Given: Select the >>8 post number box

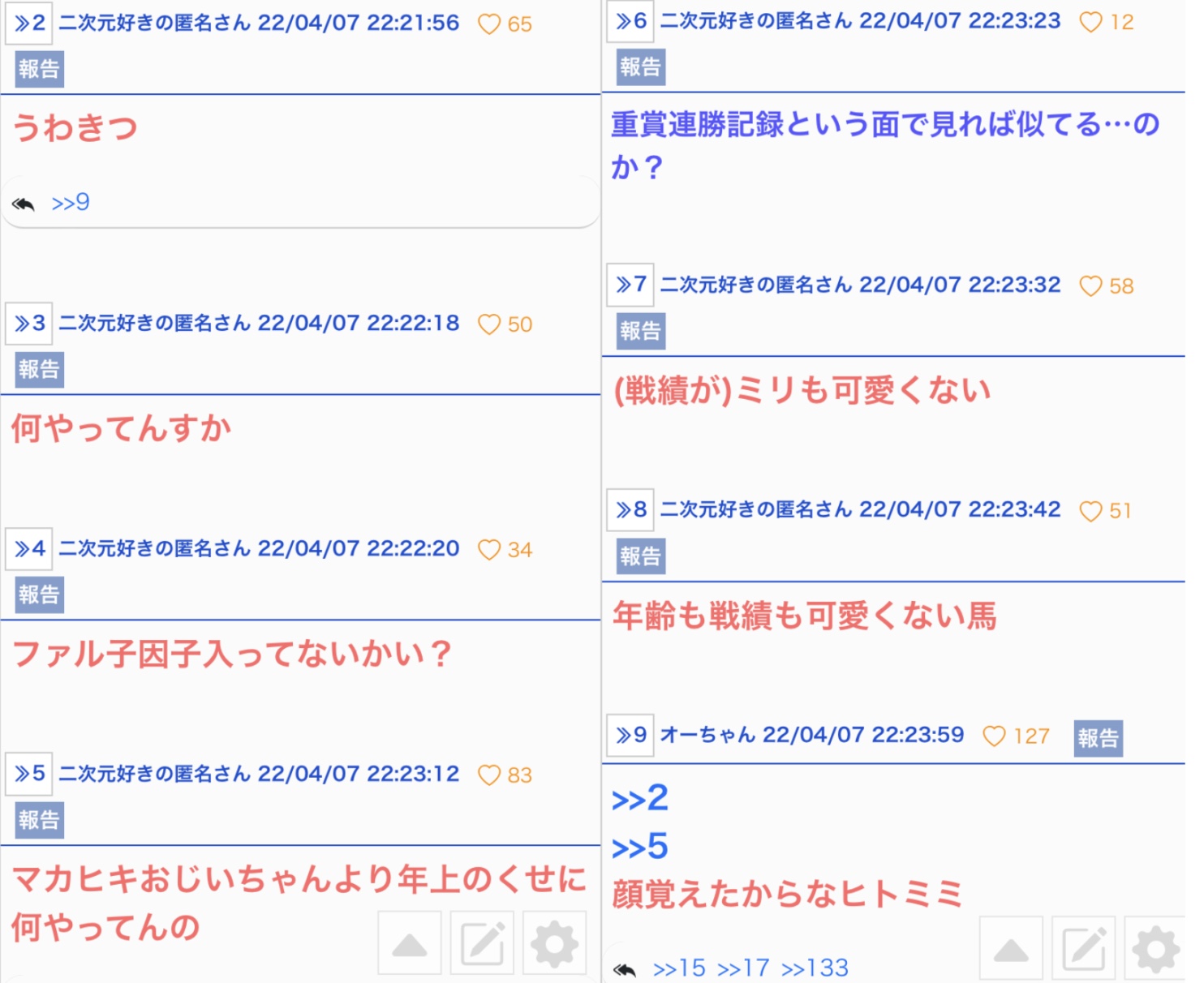Looking at the screenshot, I should (630, 510).
